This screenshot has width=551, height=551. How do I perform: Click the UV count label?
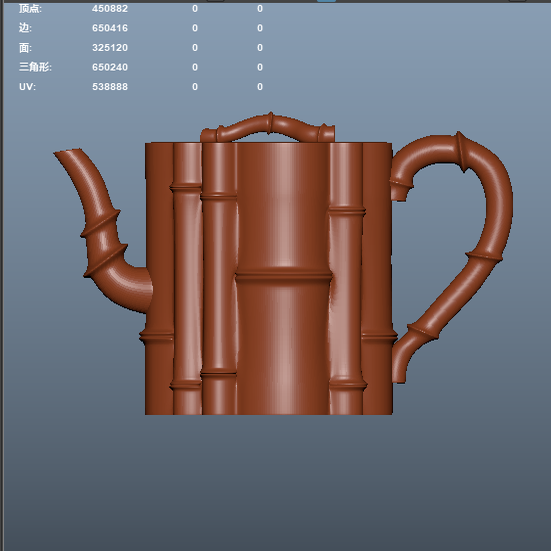coord(27,87)
